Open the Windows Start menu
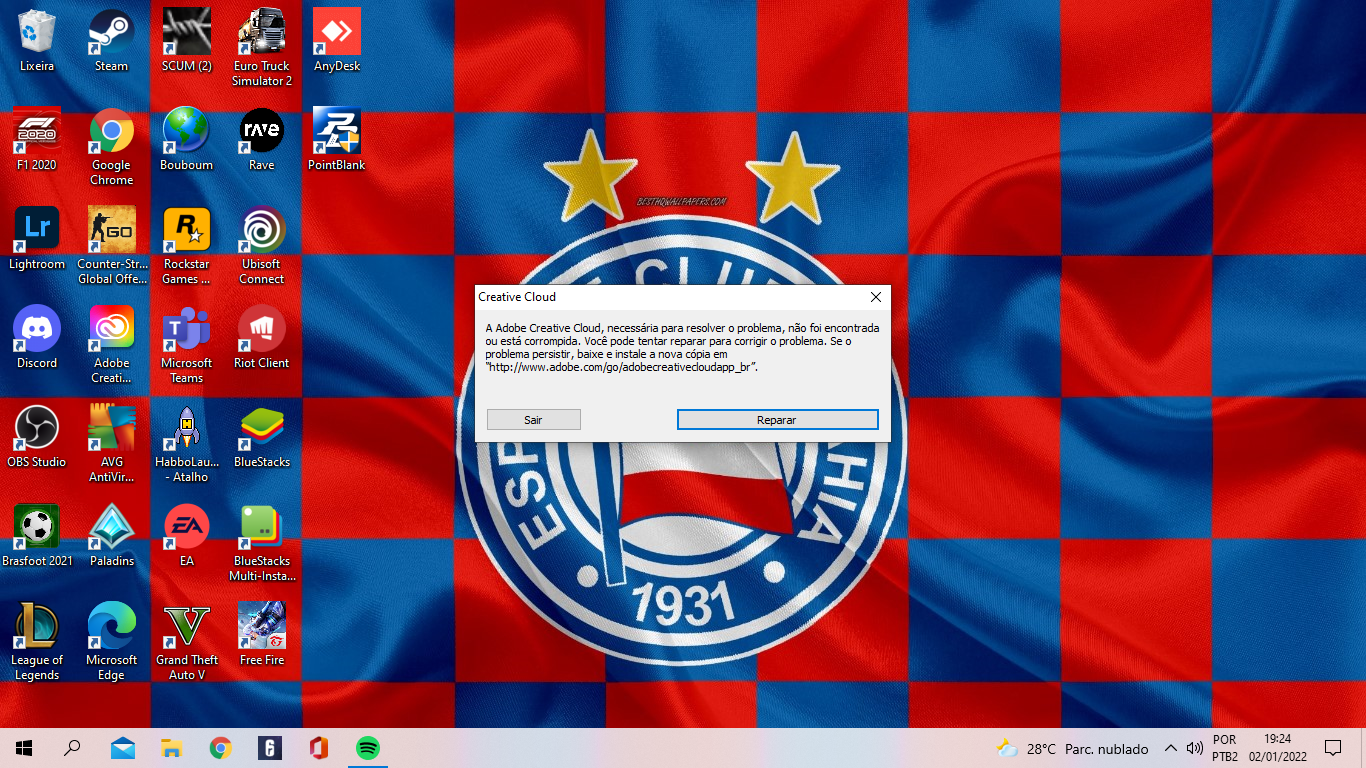1366x768 pixels. pyautogui.click(x=24, y=748)
